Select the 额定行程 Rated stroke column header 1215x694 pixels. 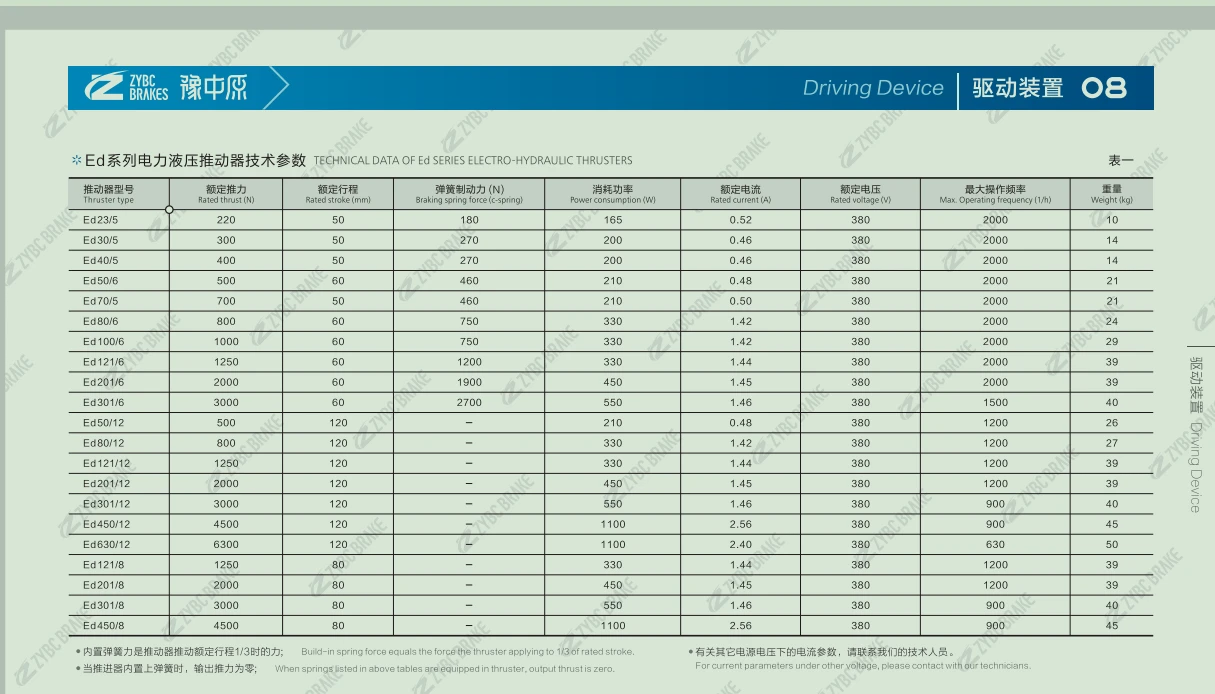point(338,194)
